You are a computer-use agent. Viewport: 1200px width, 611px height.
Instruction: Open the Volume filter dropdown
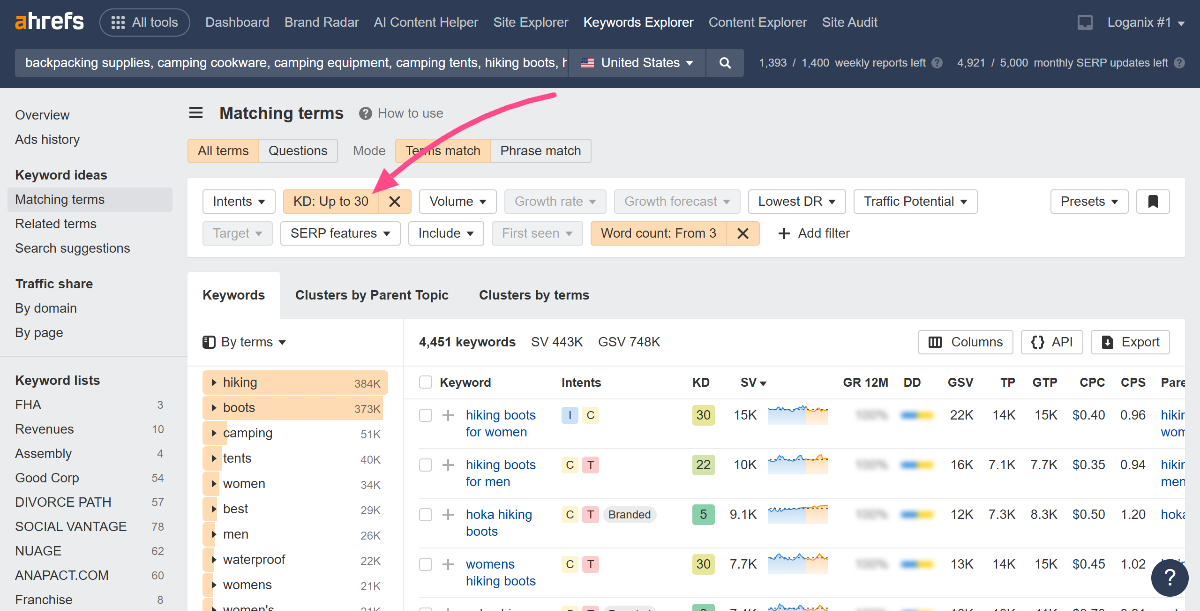point(458,201)
